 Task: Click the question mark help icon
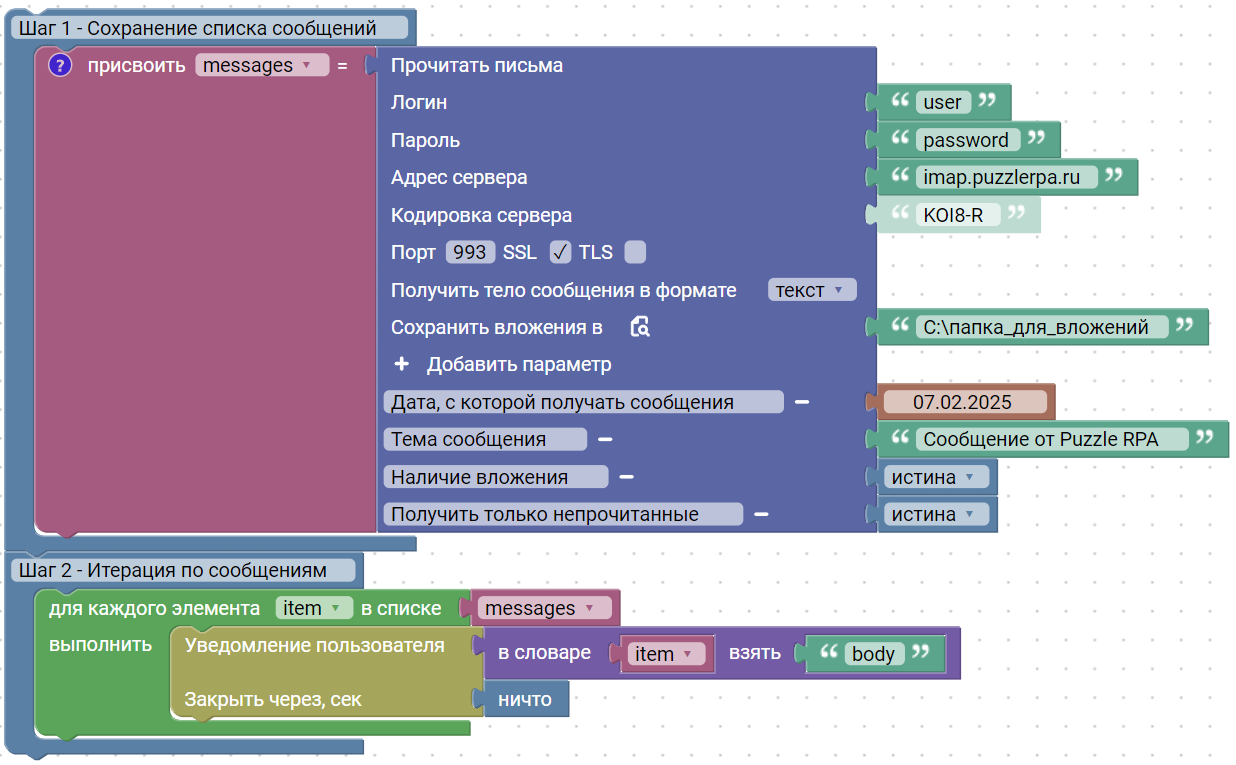(x=60, y=66)
